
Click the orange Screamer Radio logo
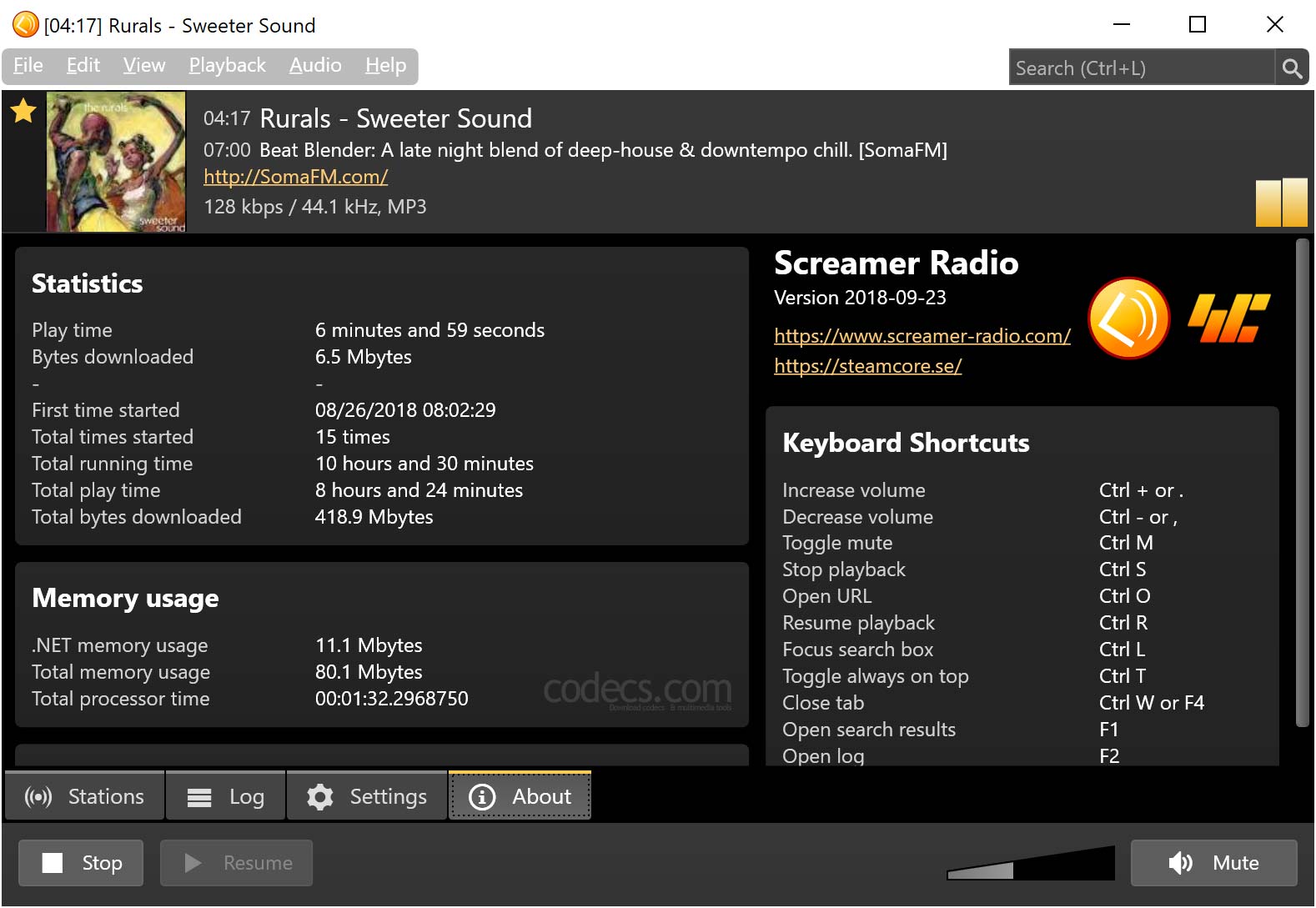click(x=1128, y=319)
